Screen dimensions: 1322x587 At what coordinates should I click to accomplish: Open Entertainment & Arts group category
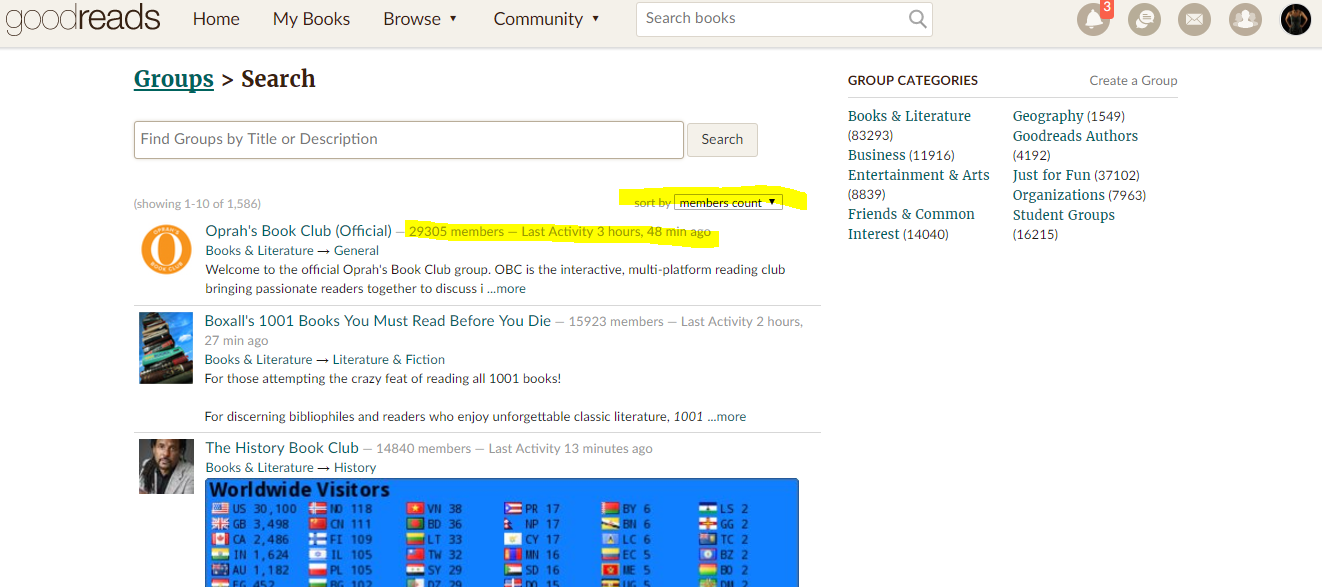coord(918,175)
